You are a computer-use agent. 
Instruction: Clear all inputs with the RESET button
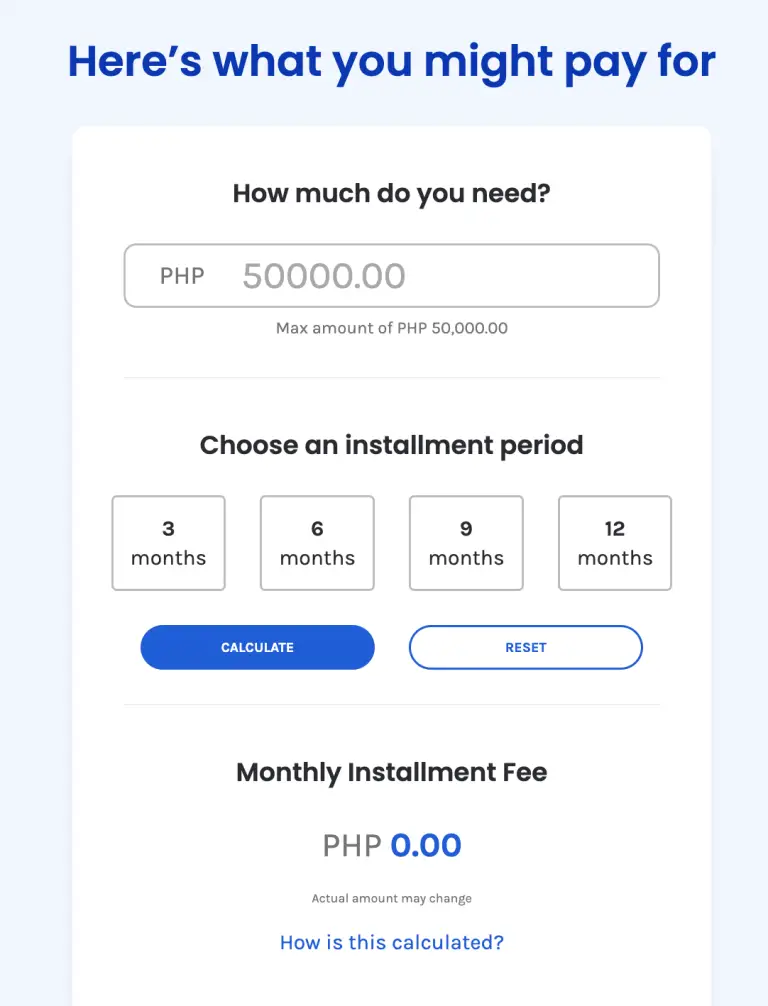pyautogui.click(x=525, y=647)
